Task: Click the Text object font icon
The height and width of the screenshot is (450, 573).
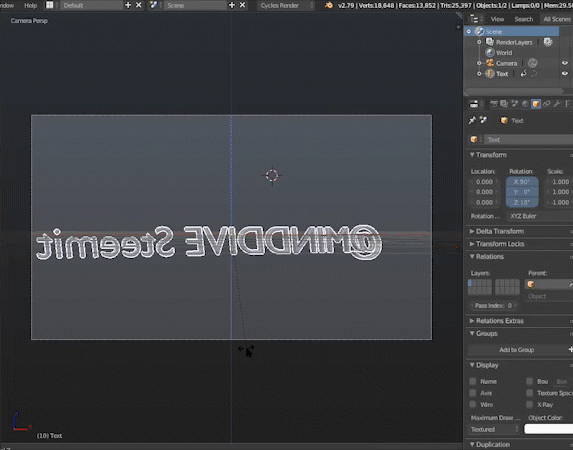Action: click(490, 74)
